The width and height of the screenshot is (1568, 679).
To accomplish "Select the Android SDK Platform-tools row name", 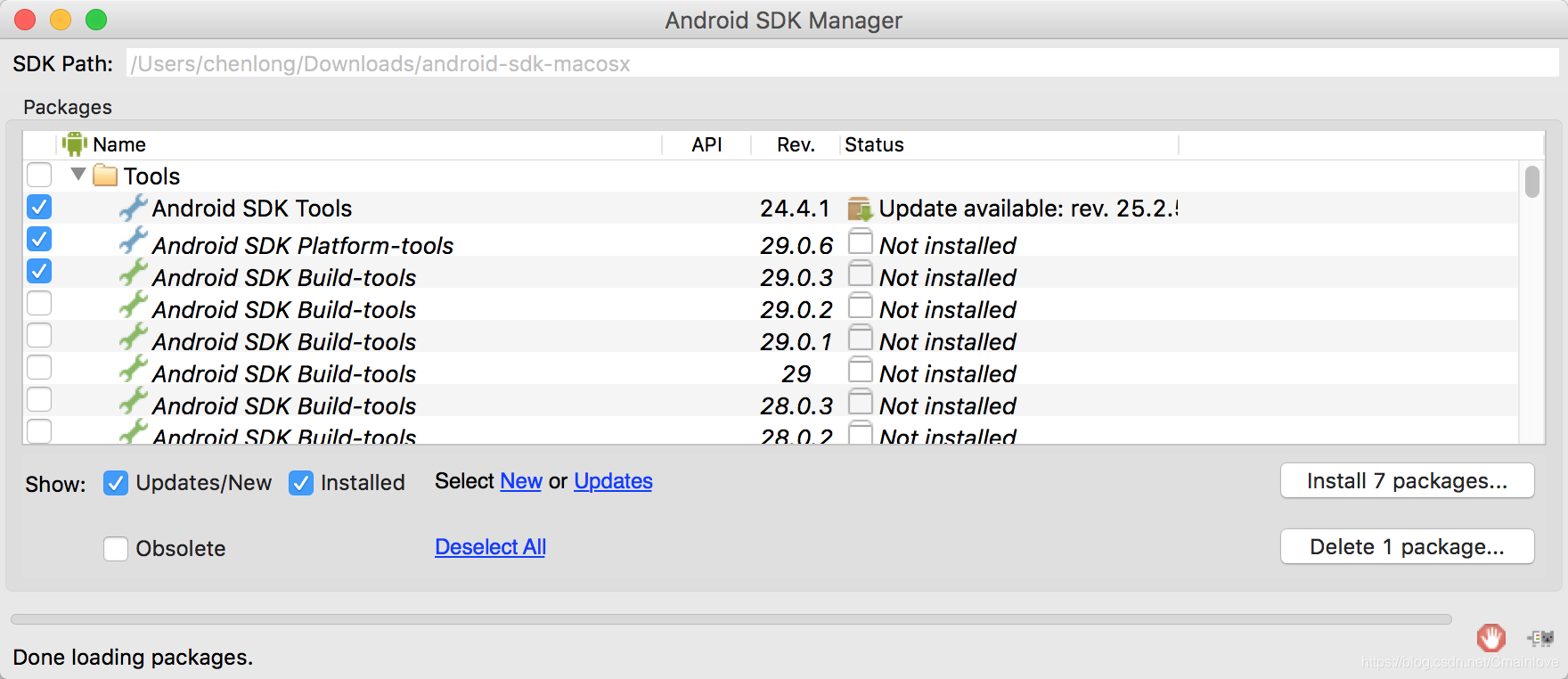I will tap(303, 245).
